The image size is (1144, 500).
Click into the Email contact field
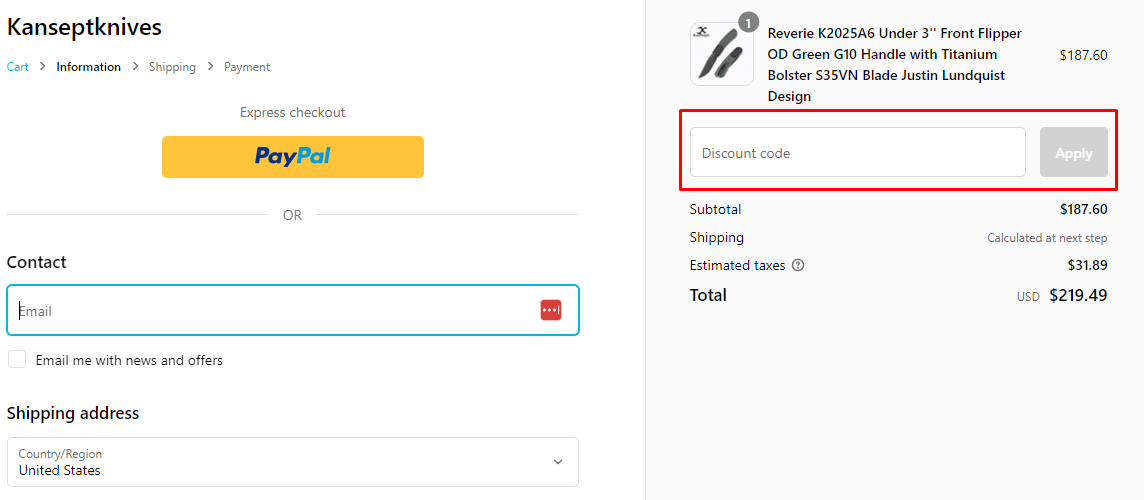(x=293, y=309)
